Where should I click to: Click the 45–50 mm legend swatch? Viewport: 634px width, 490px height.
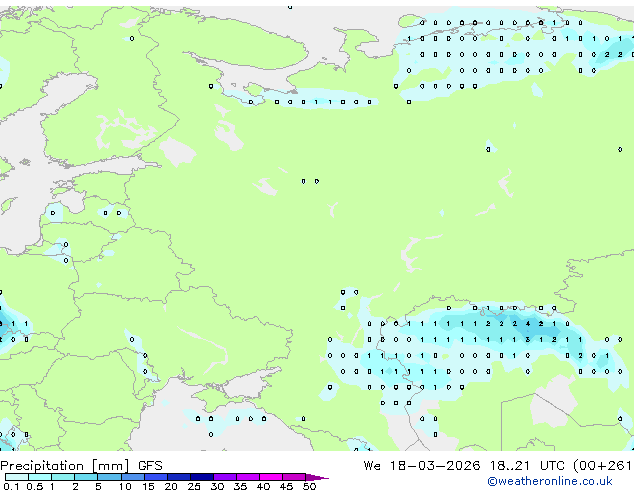click(x=294, y=477)
